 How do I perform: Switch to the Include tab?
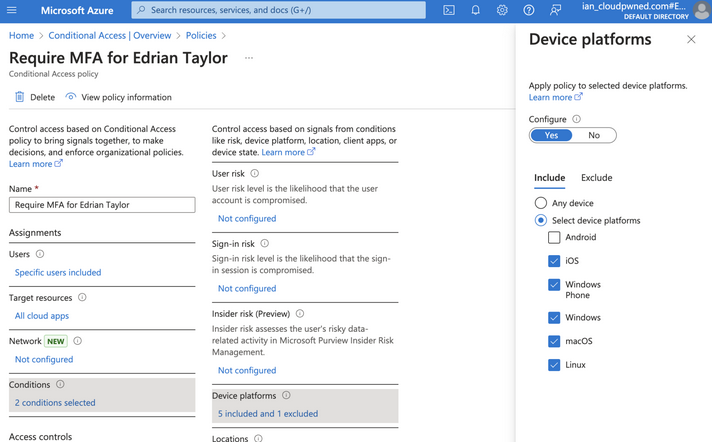pyautogui.click(x=549, y=178)
